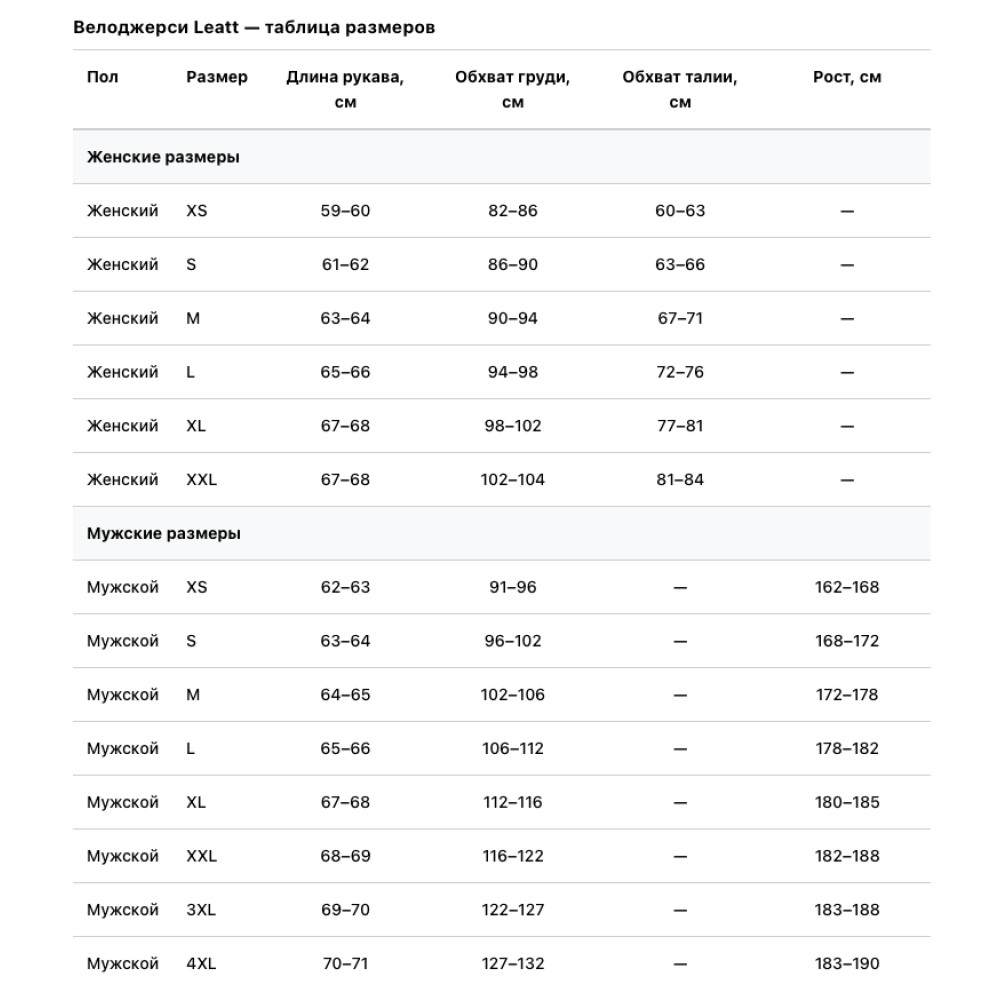This screenshot has width=1000, height=1000.
Task: Click the table title 'Велоджерси Leatt'
Action: pos(156,27)
